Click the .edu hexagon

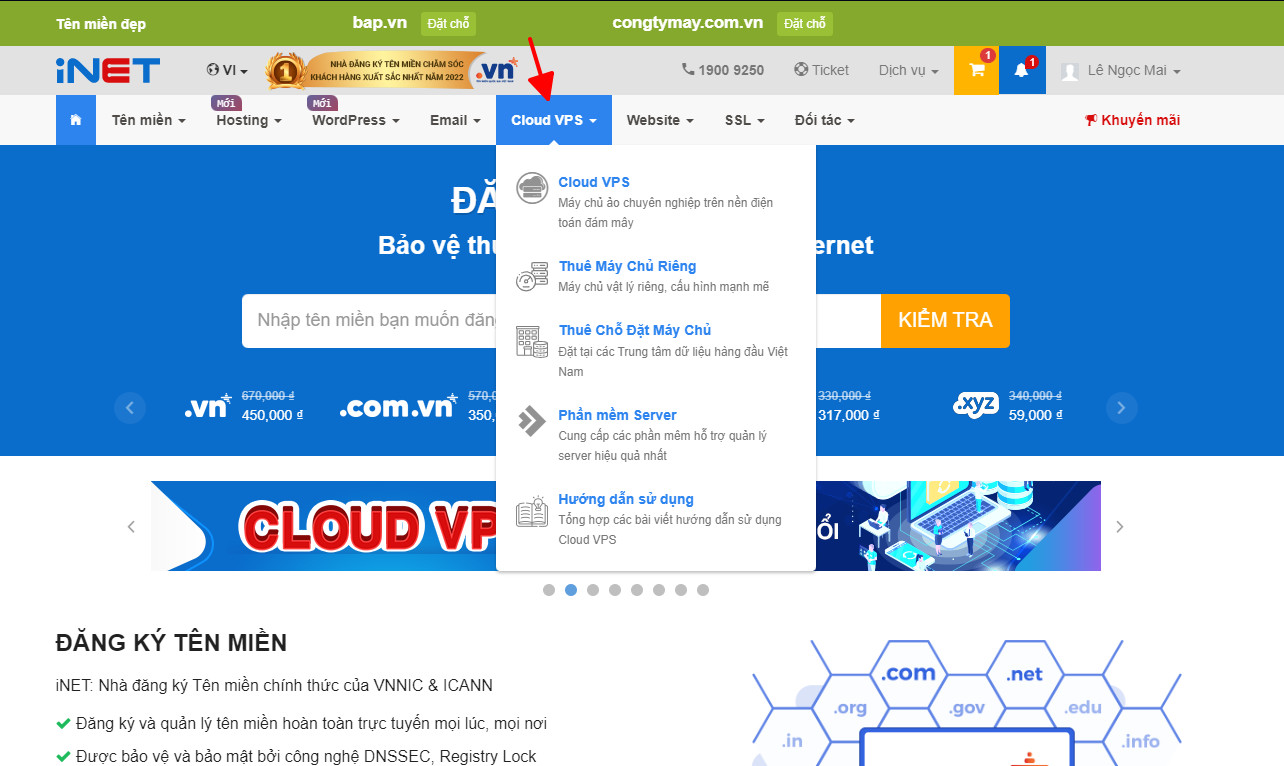1083,708
